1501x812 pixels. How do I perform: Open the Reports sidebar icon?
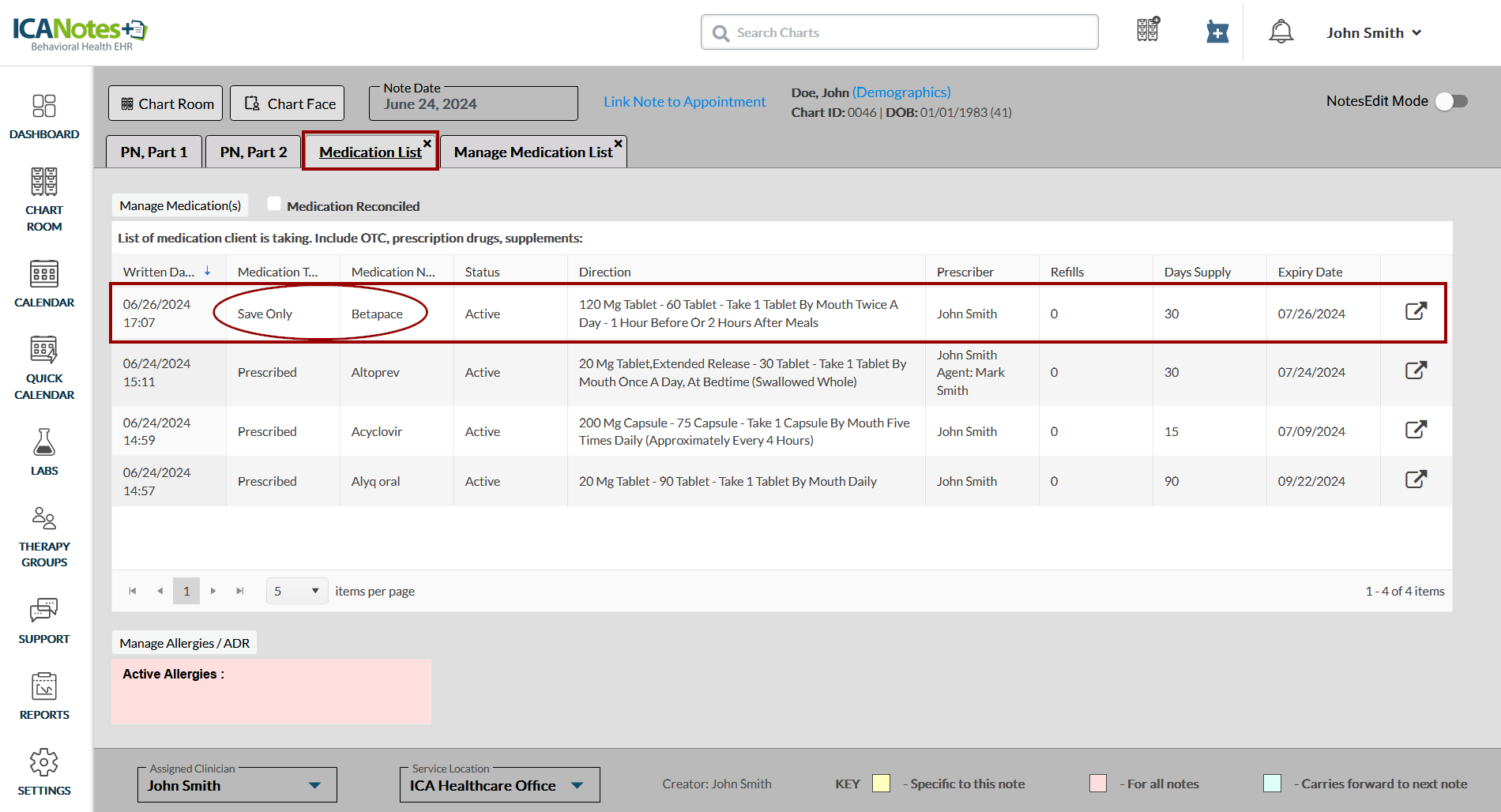point(44,687)
